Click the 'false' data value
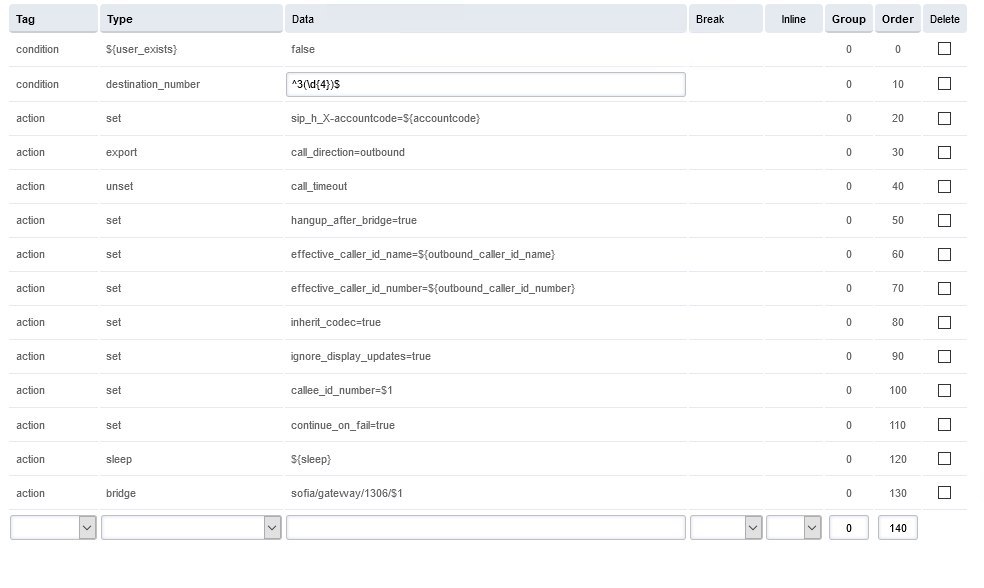This screenshot has height=588, width=984. (x=302, y=49)
